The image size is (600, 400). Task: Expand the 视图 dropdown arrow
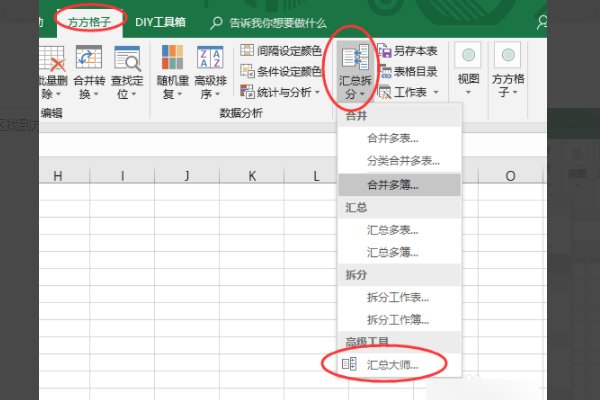(x=468, y=93)
